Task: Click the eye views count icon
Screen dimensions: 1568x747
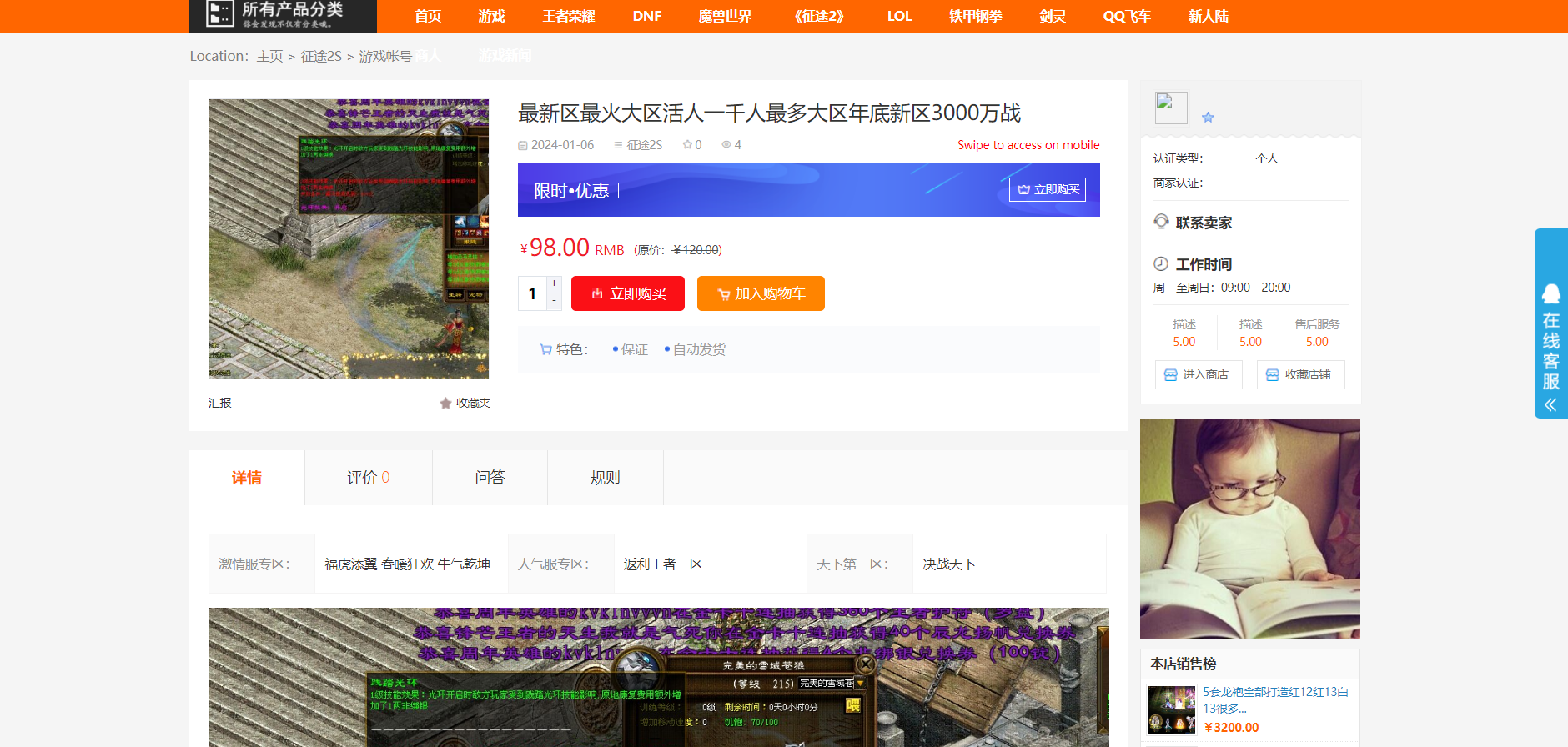Action: pyautogui.click(x=726, y=144)
